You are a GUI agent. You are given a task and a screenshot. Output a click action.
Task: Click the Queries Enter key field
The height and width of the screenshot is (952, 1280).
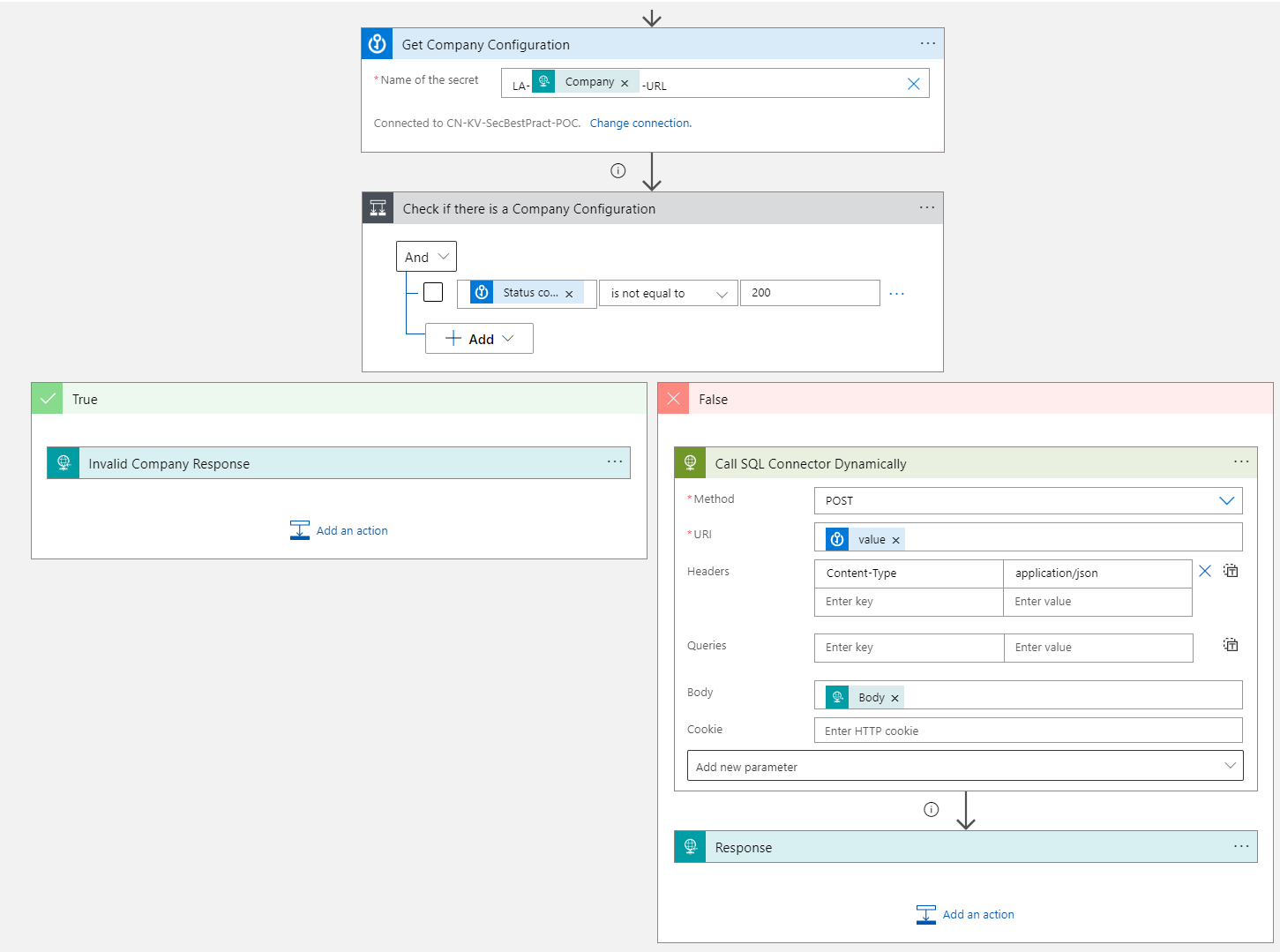(909, 648)
